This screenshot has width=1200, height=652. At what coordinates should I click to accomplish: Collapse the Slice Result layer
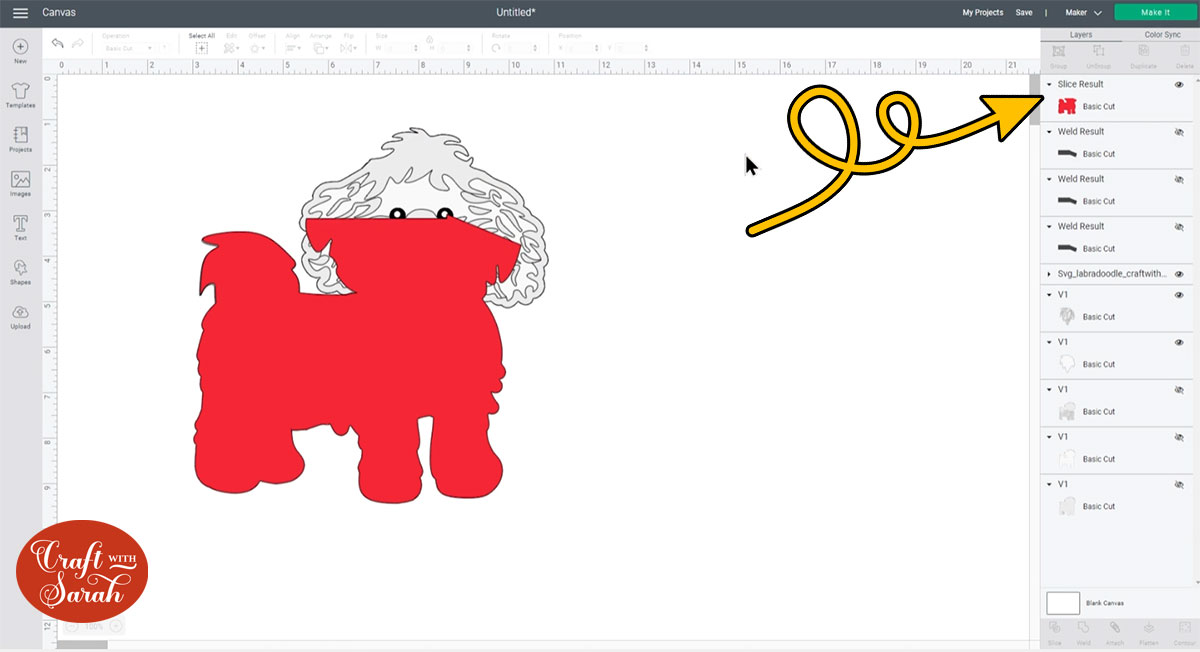[x=1049, y=85]
